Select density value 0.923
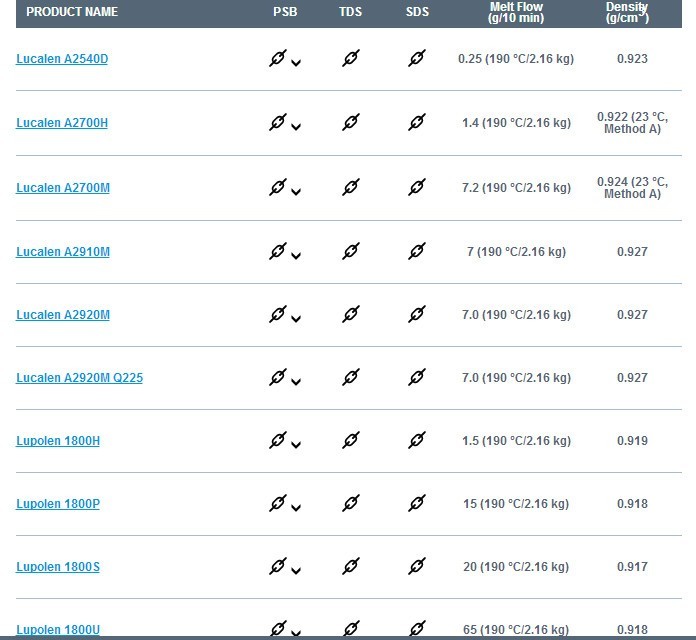Screen dimensions: 696x640 (632, 59)
